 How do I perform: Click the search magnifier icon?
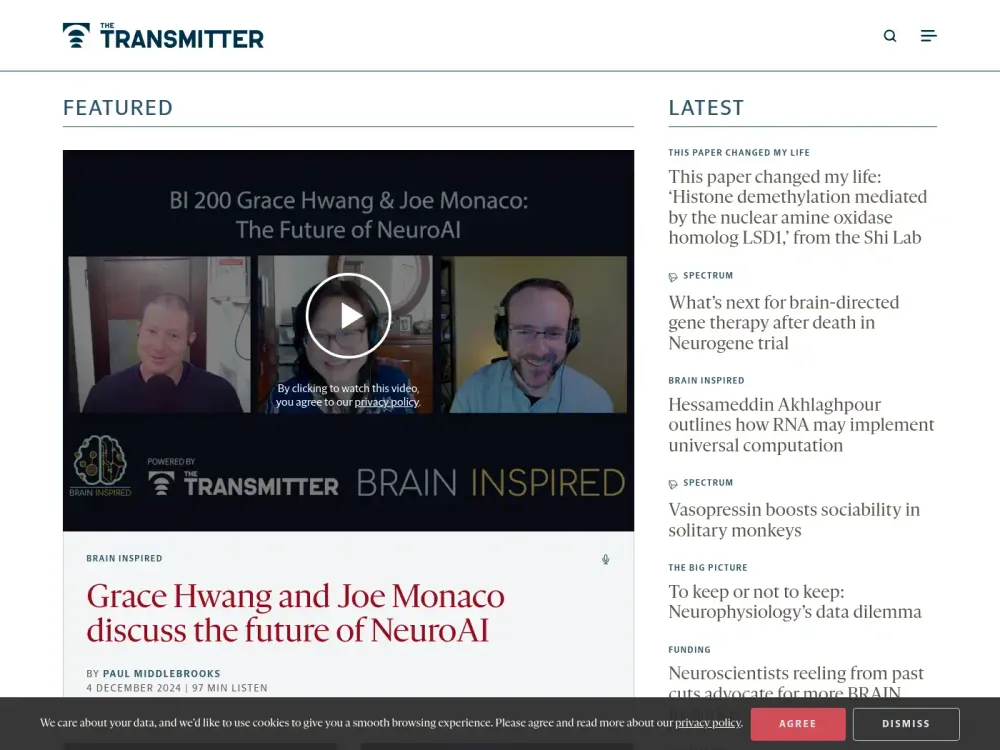click(890, 36)
